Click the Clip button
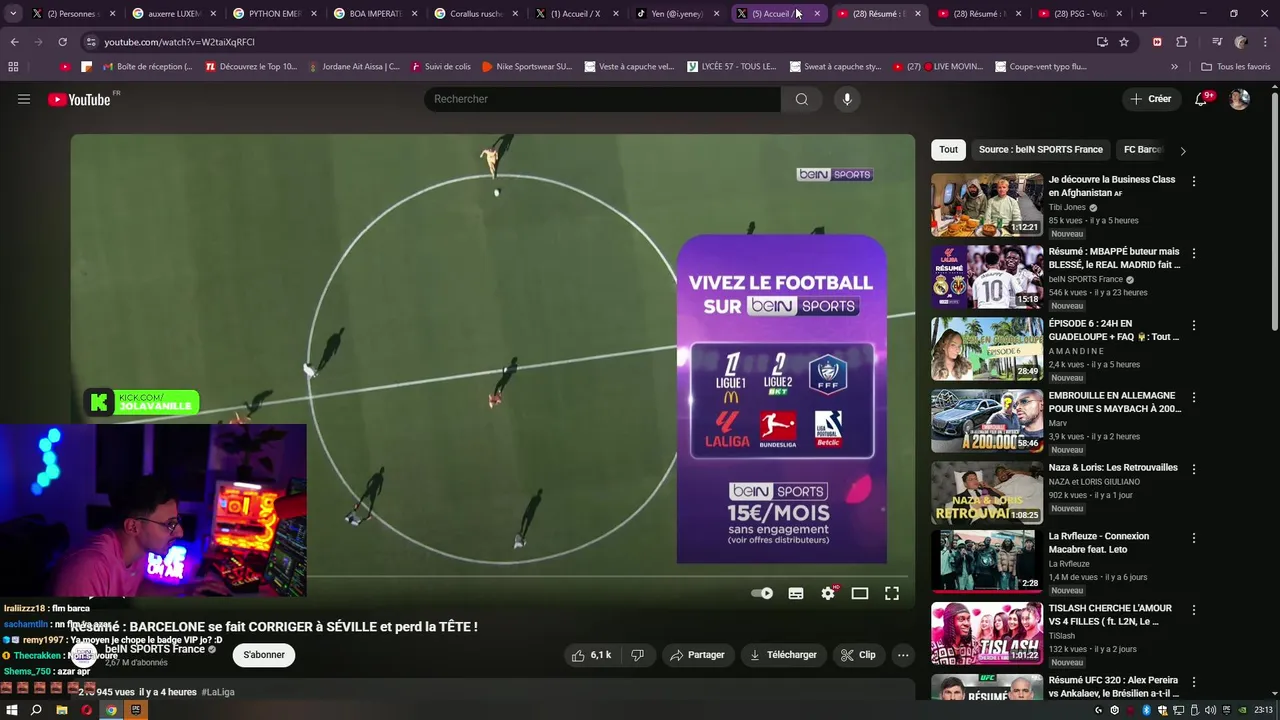This screenshot has height=720, width=1280. click(858, 655)
